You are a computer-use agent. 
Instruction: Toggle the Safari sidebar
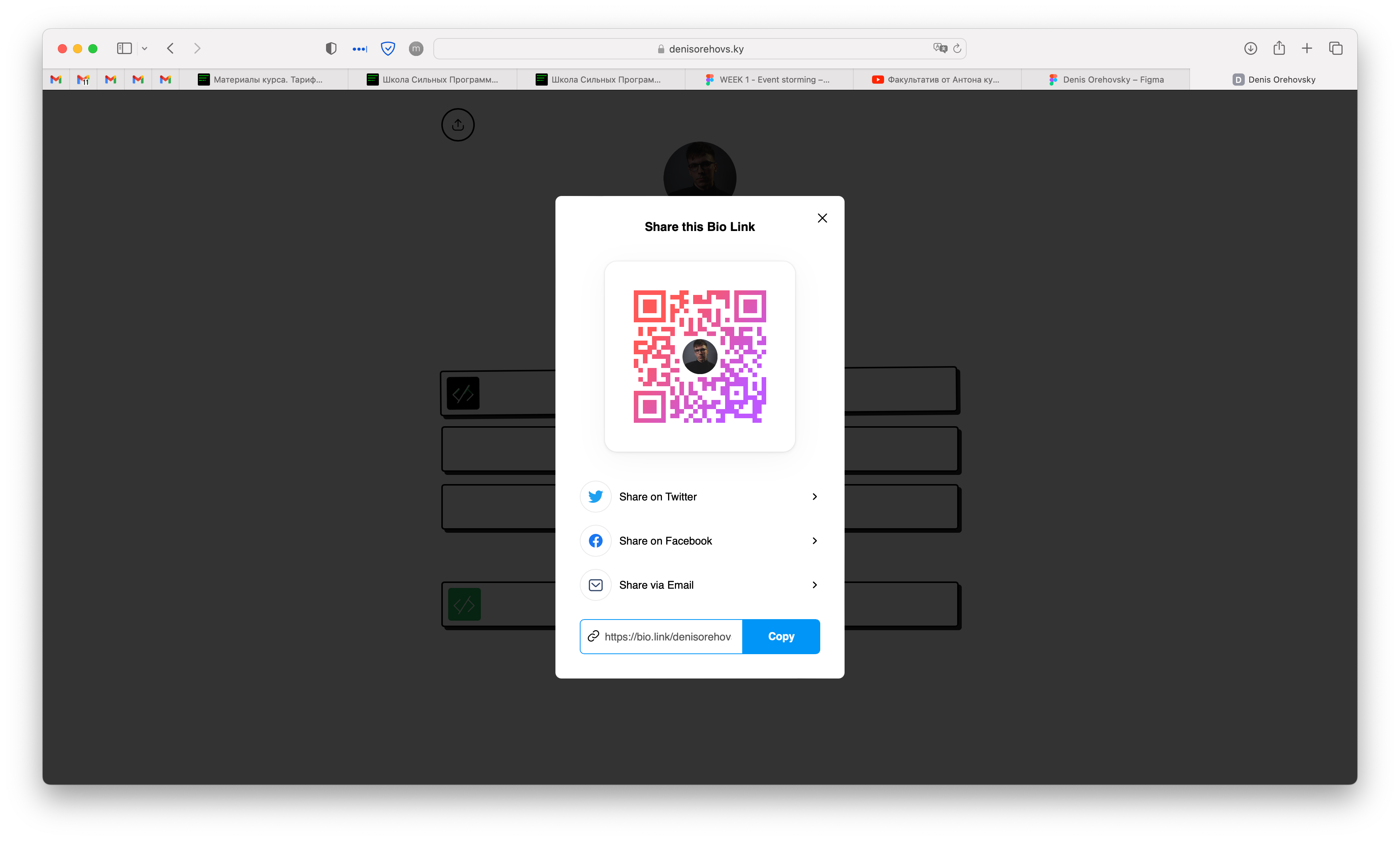click(124, 49)
